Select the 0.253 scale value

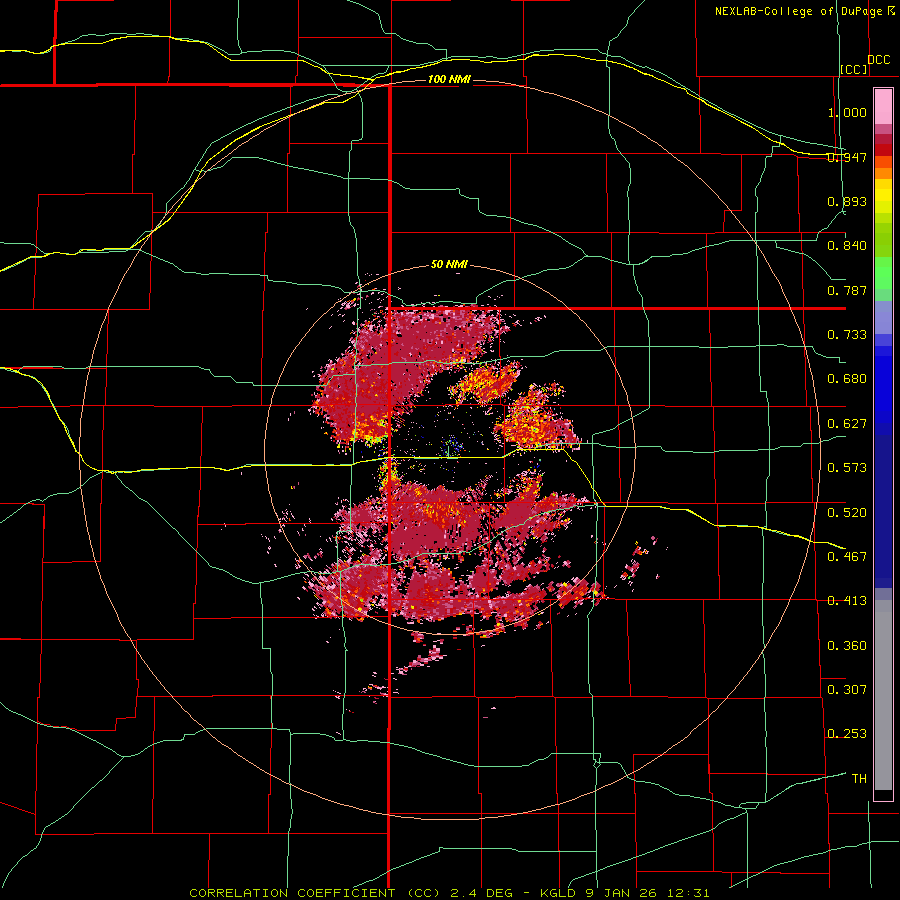[847, 734]
